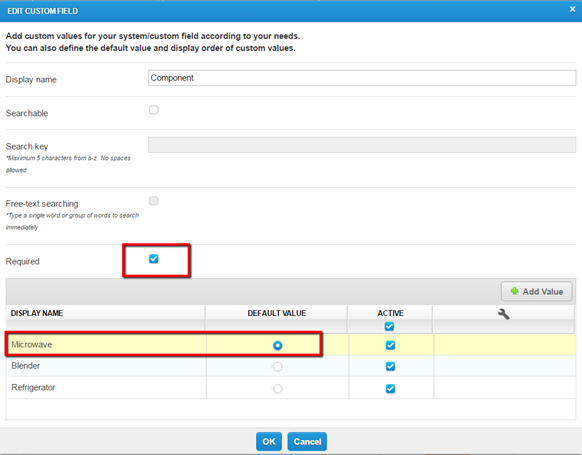Set Blender as the default value
The image size is (582, 455).
point(278,367)
